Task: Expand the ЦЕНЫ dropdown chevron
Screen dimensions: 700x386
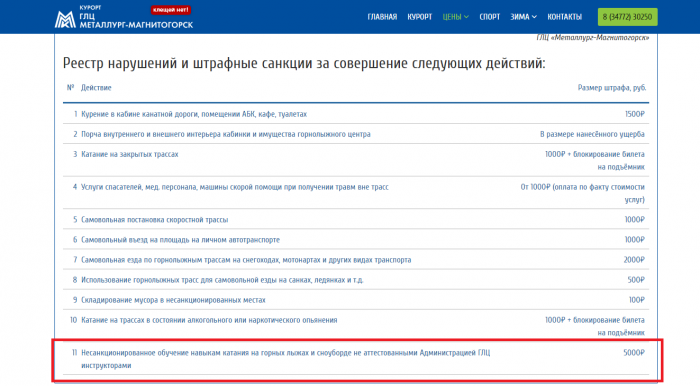Action: (466, 17)
